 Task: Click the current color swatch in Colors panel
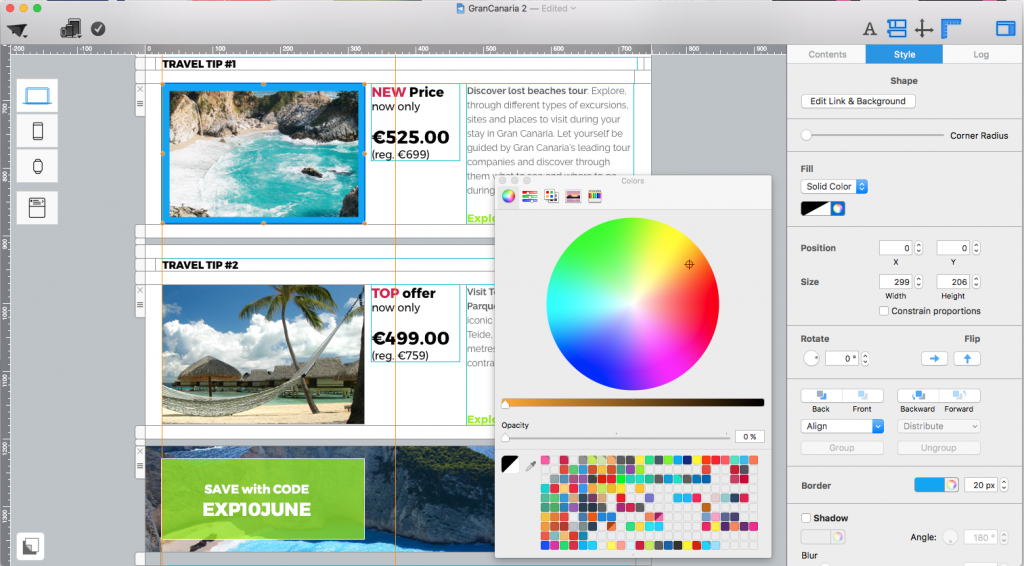tap(510, 464)
